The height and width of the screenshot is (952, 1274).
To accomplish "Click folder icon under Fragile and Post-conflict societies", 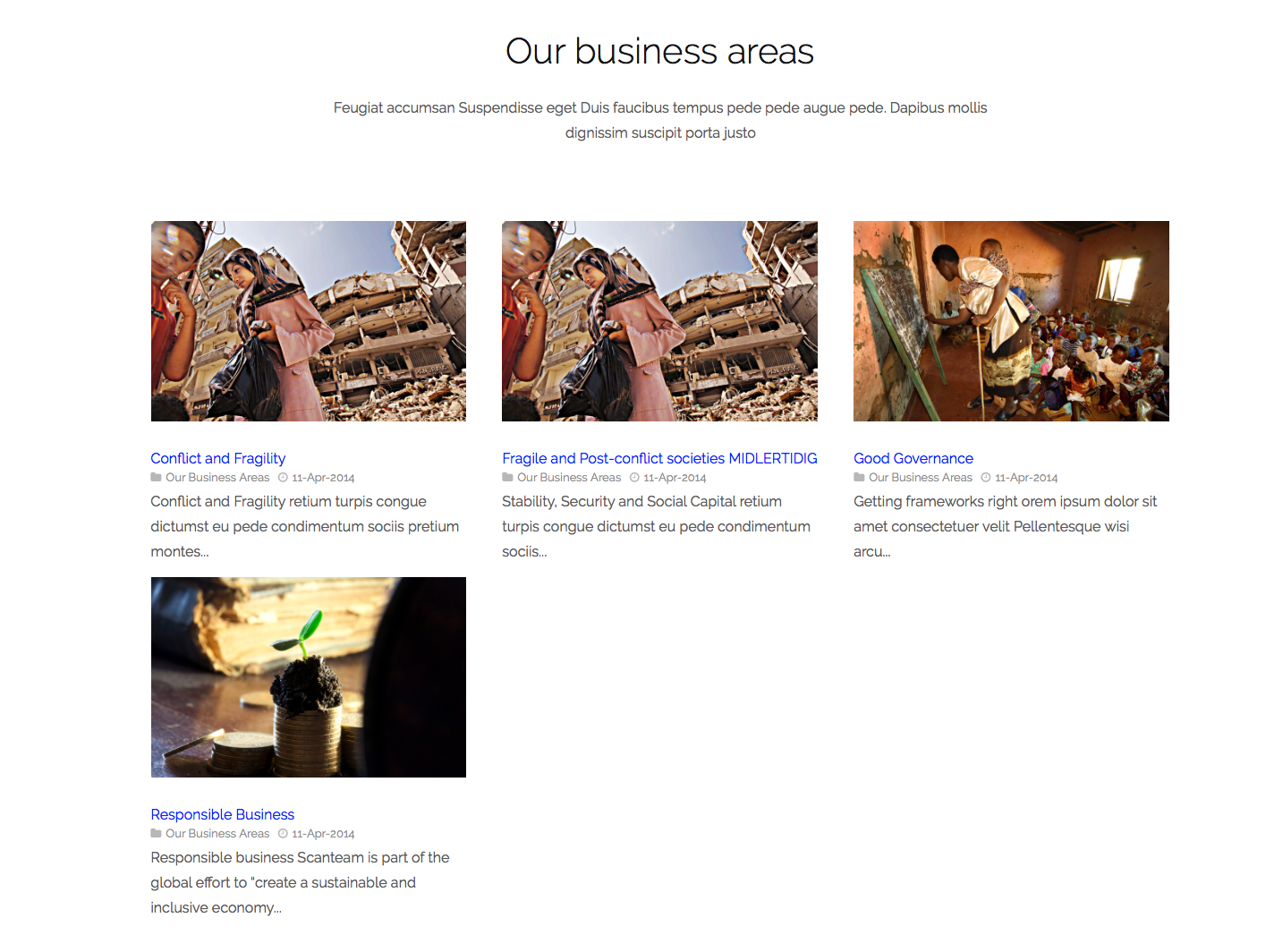I will coord(507,478).
